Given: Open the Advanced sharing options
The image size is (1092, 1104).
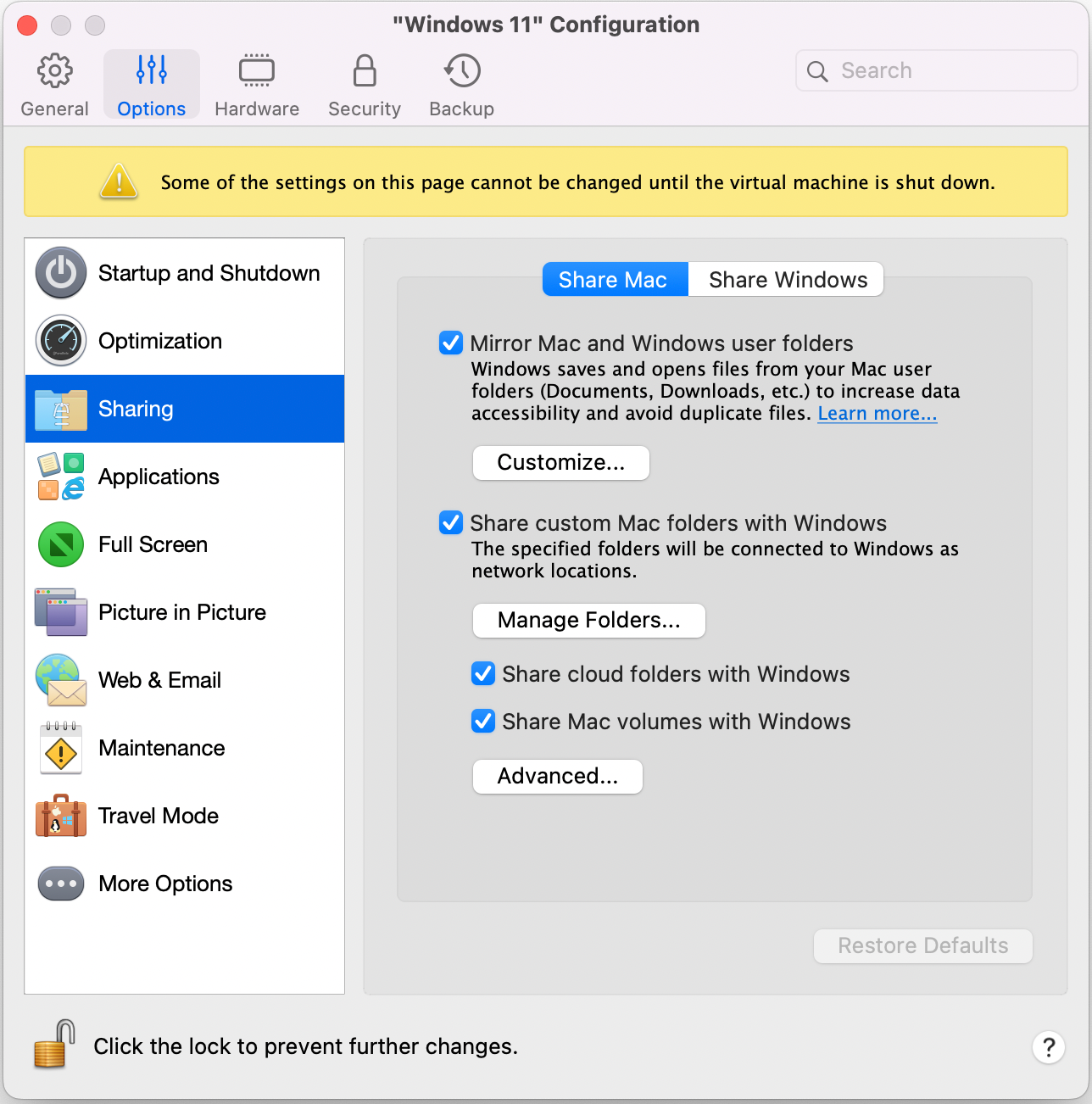Looking at the screenshot, I should pos(557,776).
